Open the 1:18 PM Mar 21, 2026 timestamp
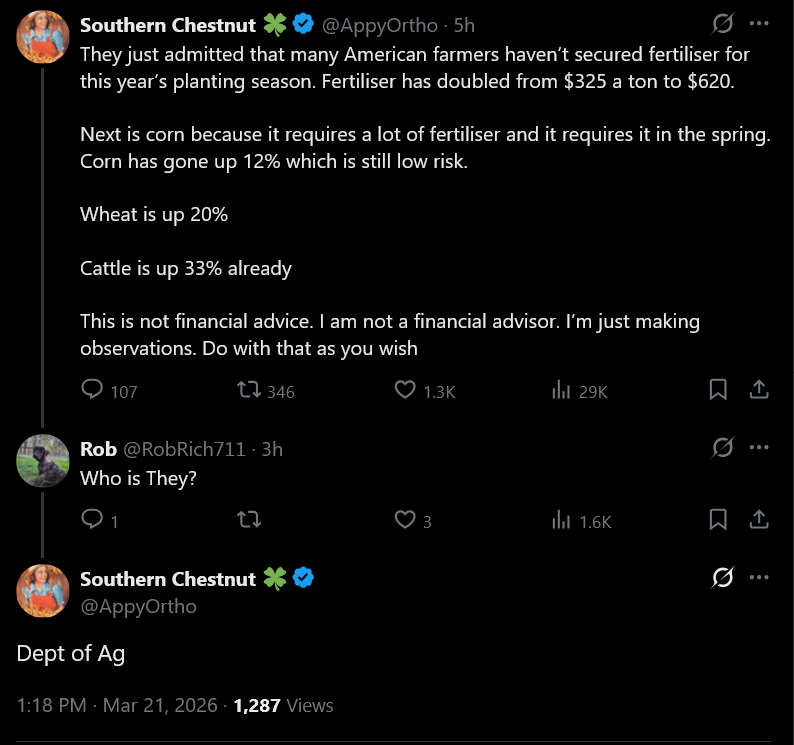This screenshot has height=745, width=794. point(117,705)
